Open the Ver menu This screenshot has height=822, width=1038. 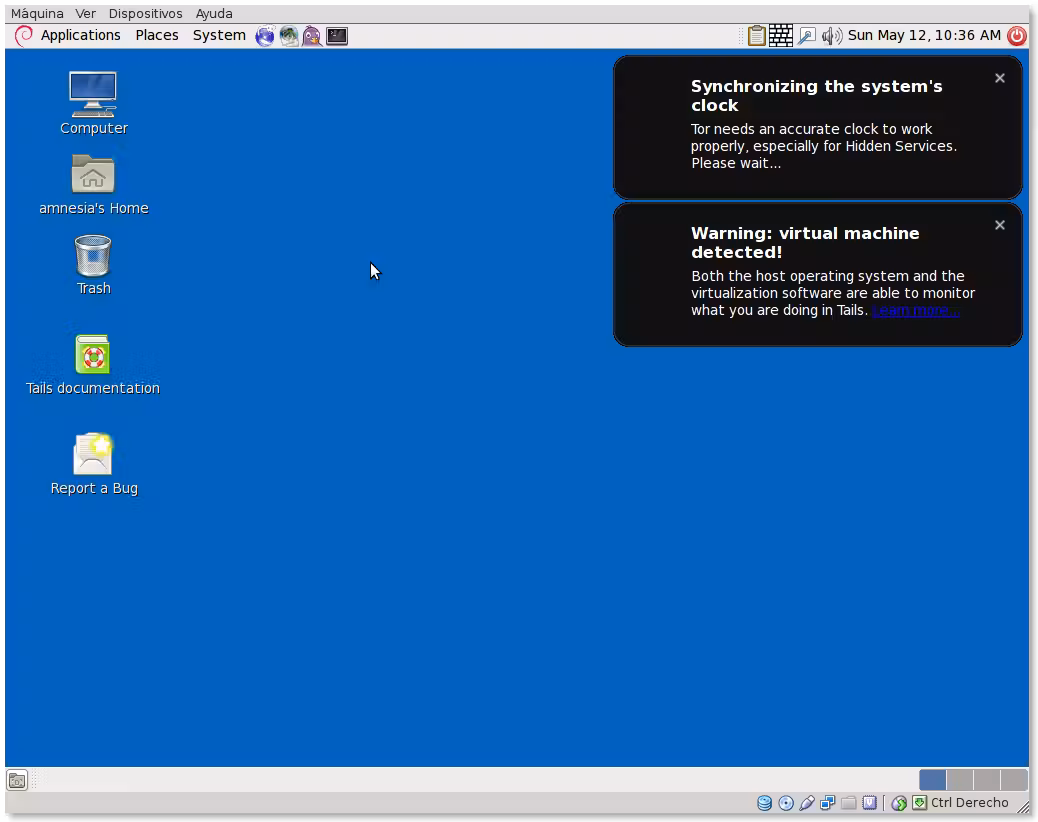point(85,13)
